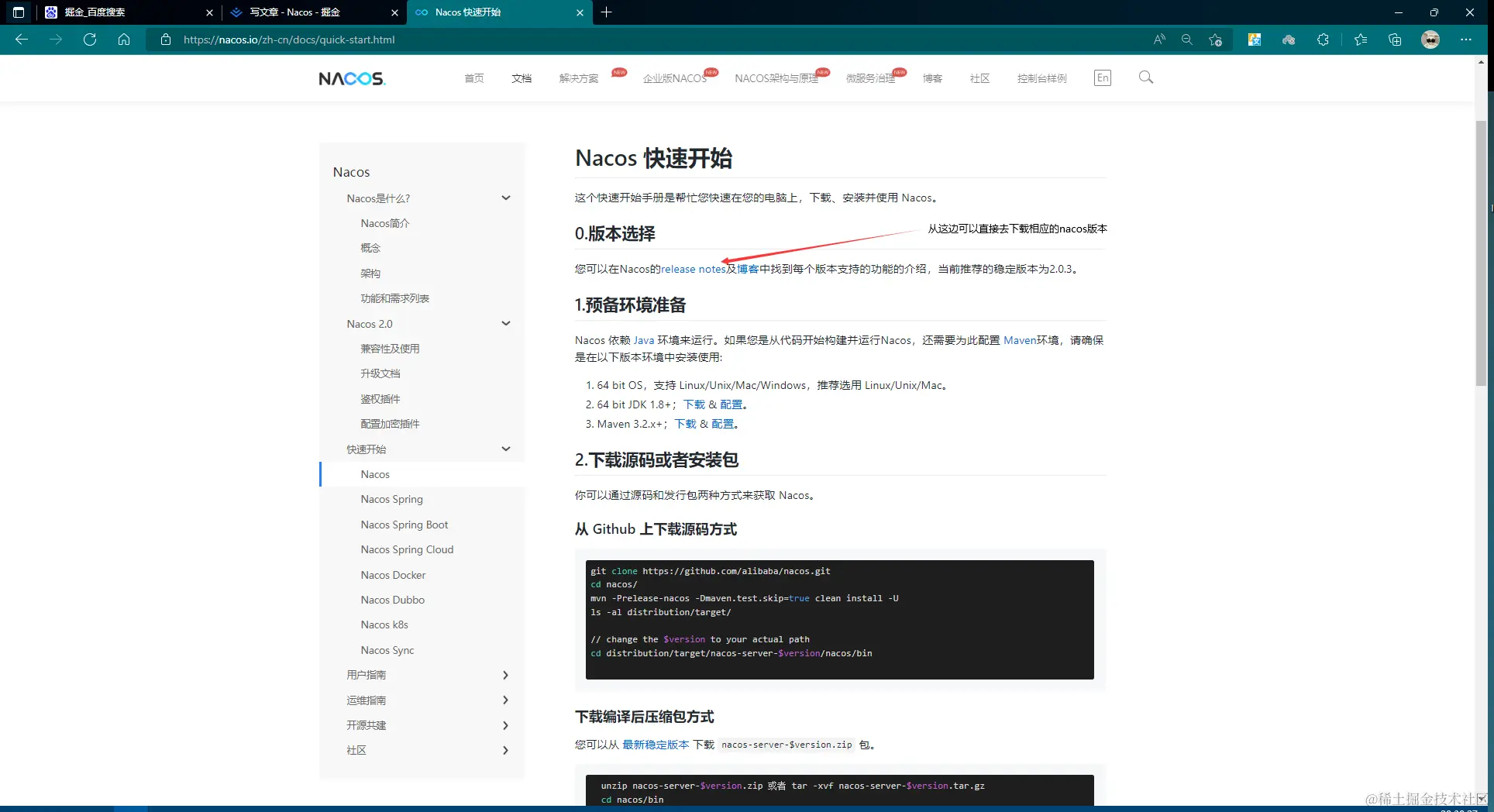The image size is (1494, 812).
Task: Collapse the 快速开始 sidebar section
Action: point(506,449)
